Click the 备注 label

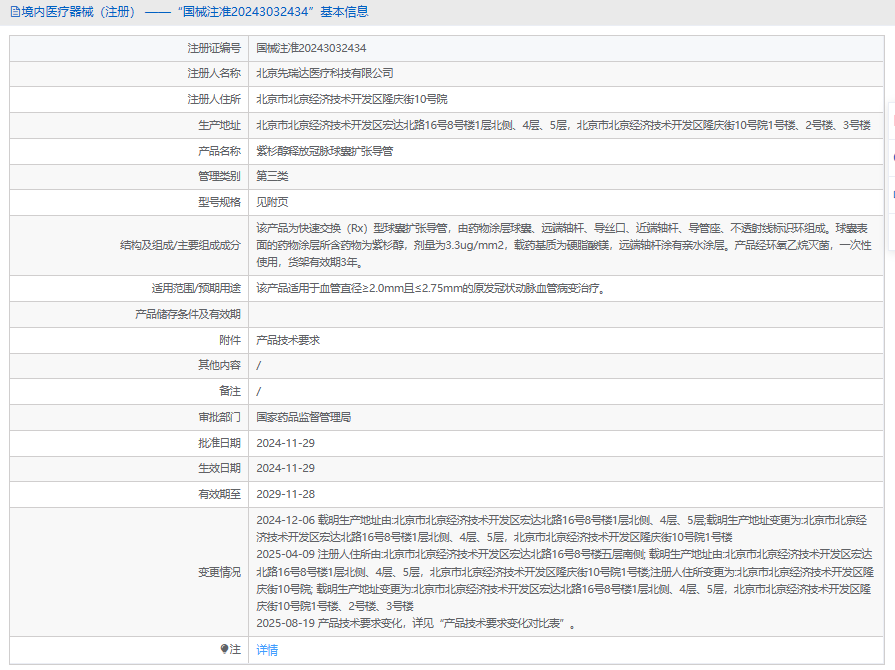(230, 391)
